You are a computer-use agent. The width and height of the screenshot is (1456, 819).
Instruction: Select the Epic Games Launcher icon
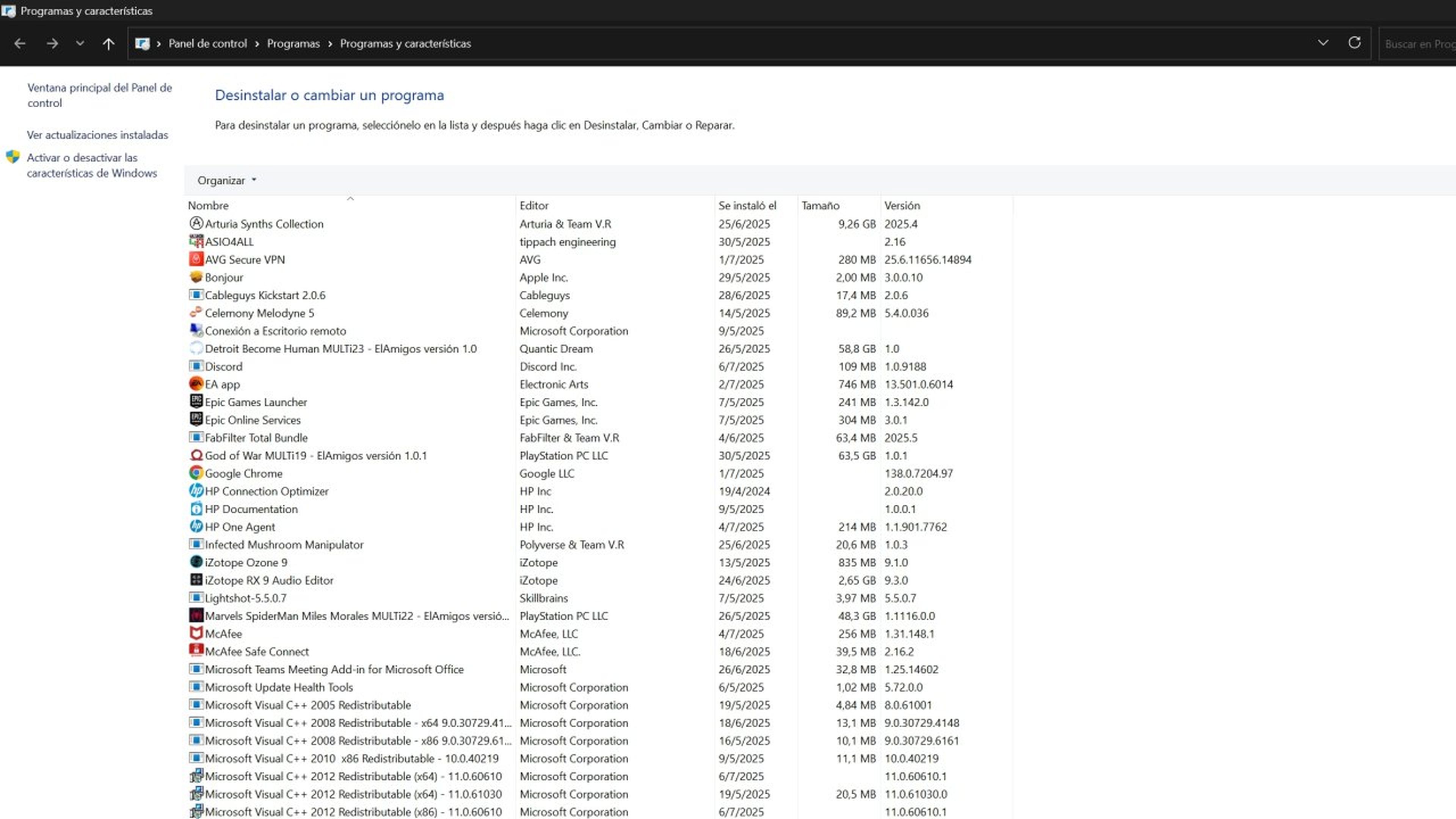click(196, 401)
